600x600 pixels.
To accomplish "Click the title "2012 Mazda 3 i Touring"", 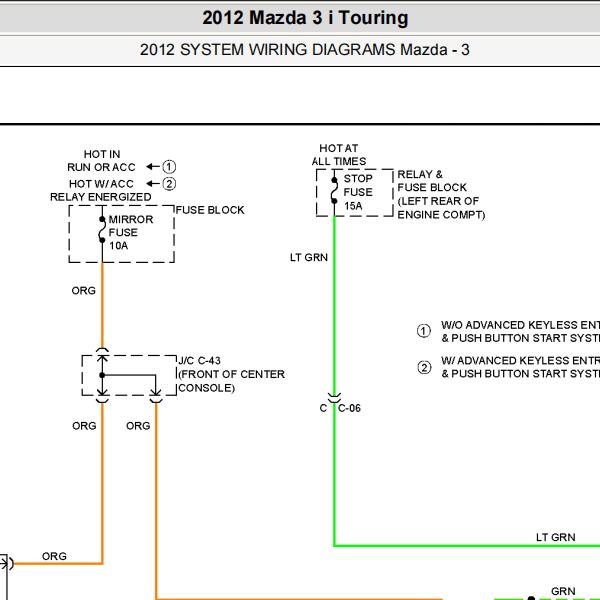I will tap(305, 18).
